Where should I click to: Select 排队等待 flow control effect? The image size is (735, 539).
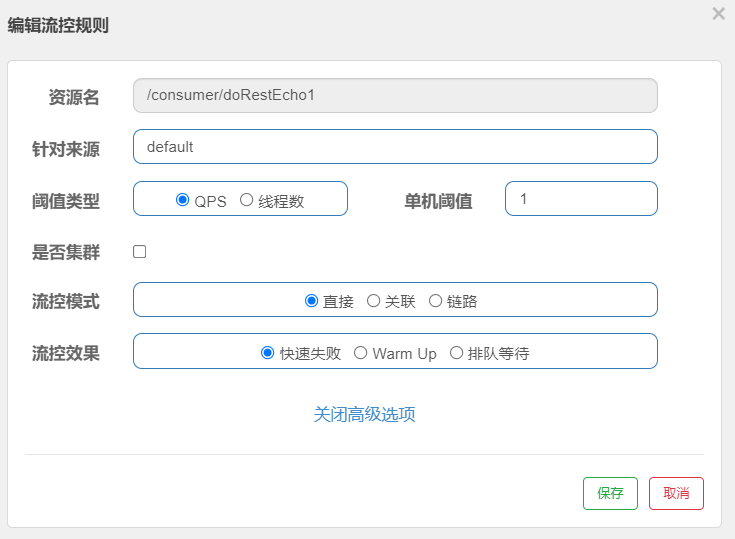point(457,352)
